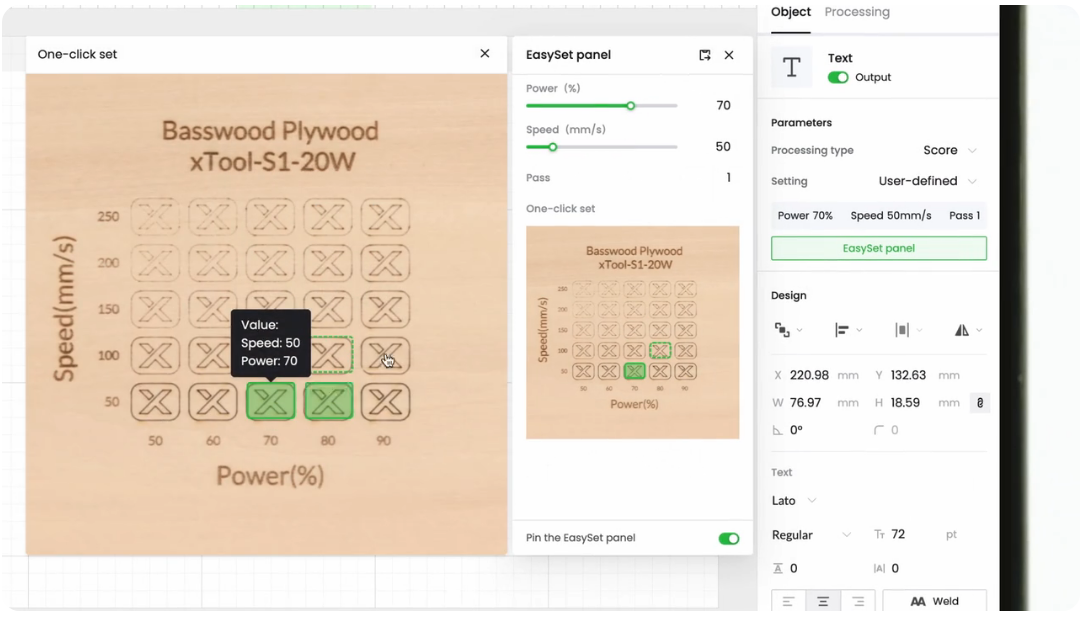Select speed 200, power 90 cell in large grid
Image resolution: width=1087 pixels, height=618 pixels.
tap(385, 263)
